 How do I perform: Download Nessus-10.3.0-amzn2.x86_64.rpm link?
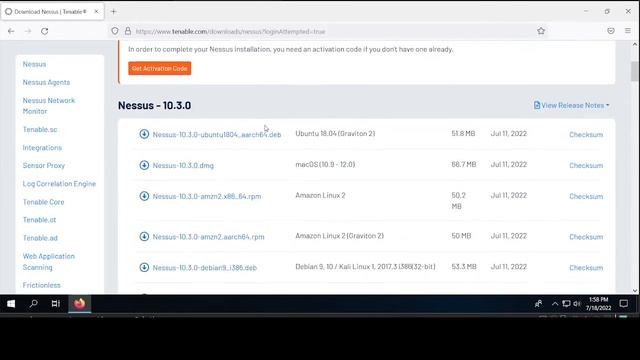[207, 196]
